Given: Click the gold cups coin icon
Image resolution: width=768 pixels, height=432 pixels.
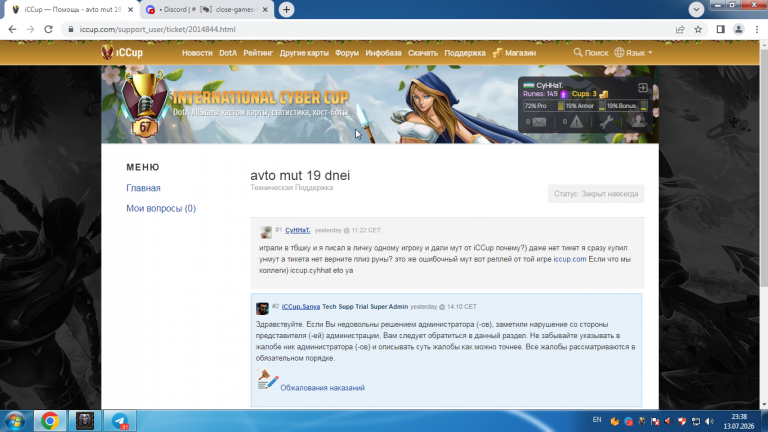Looking at the screenshot, I should pos(603,94).
